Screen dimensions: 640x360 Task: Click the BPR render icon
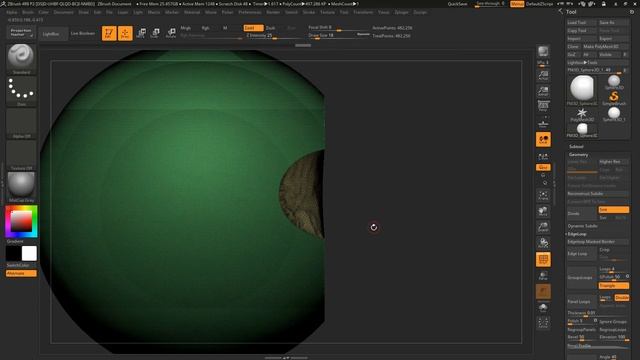tap(543, 51)
